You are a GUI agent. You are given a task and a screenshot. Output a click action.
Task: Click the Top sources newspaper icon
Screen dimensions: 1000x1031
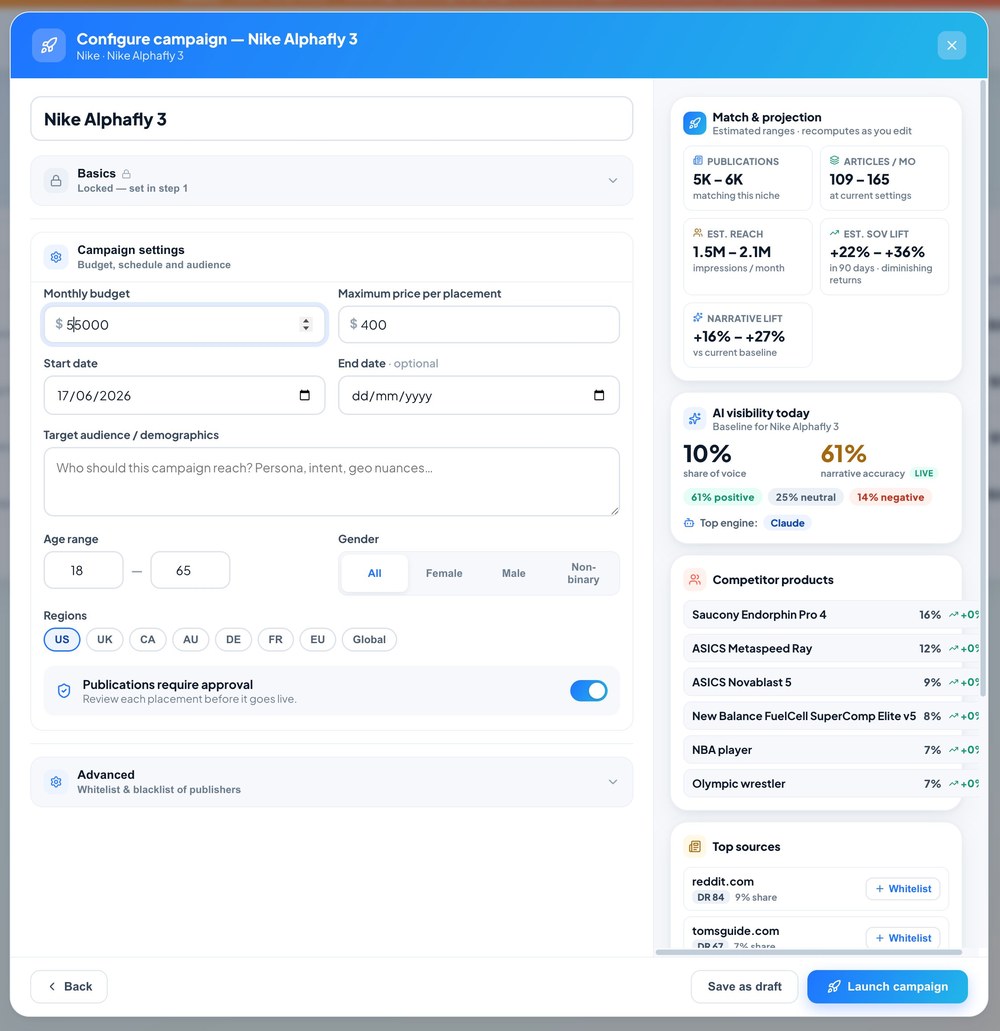click(x=694, y=846)
